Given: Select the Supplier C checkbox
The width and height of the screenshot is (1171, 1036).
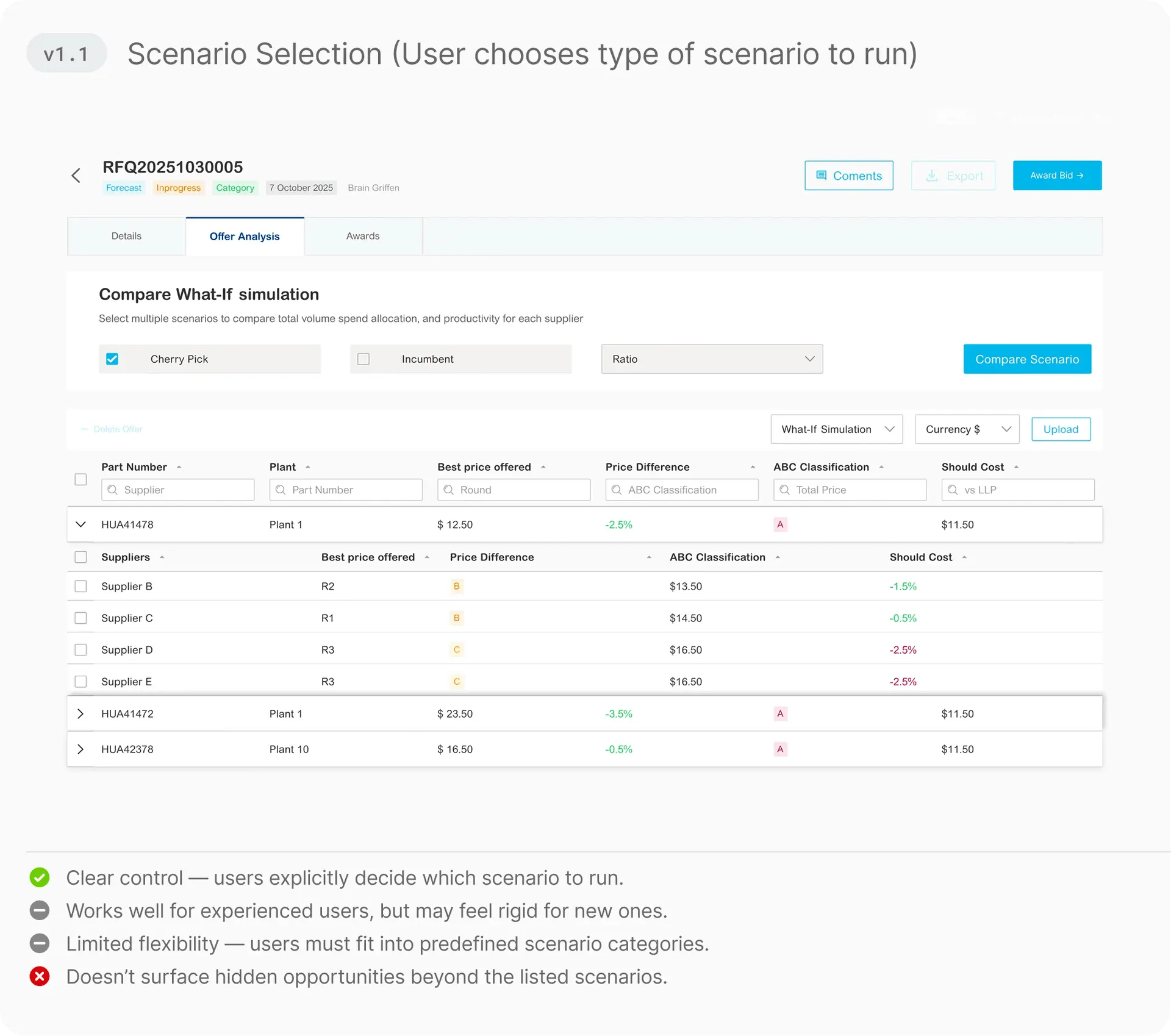Looking at the screenshot, I should point(81,618).
